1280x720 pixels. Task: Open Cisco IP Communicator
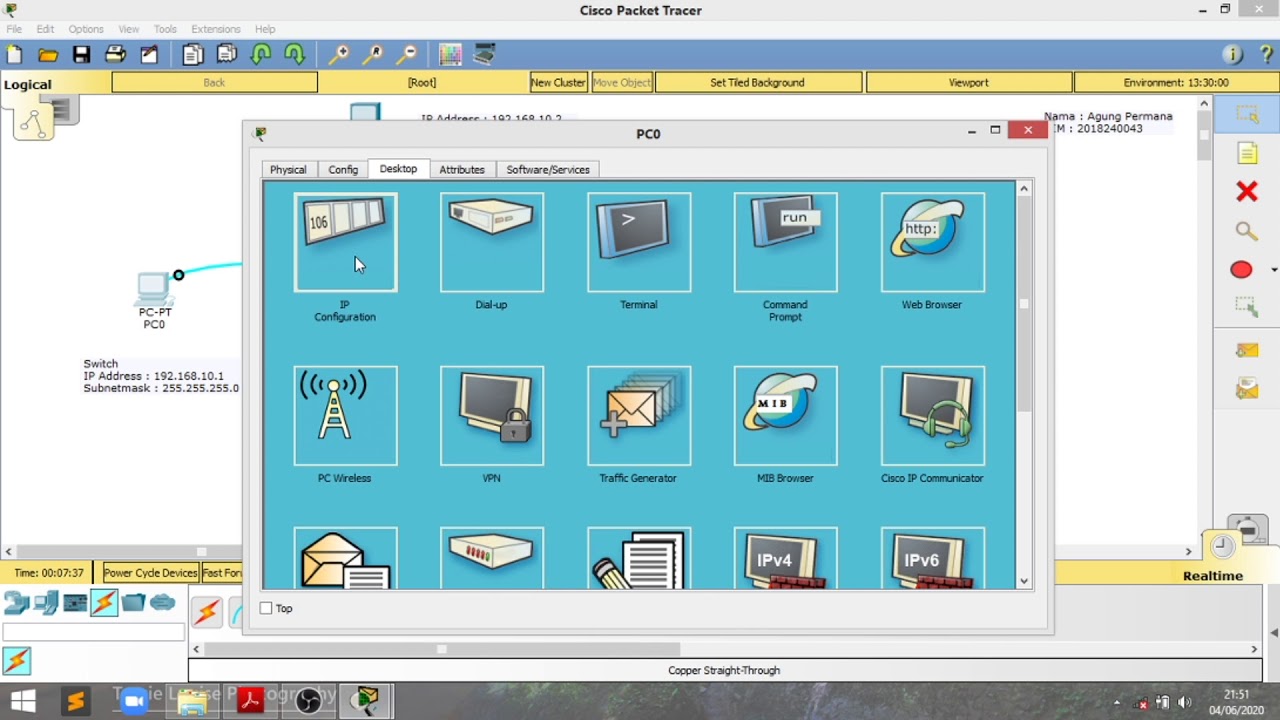point(933,416)
